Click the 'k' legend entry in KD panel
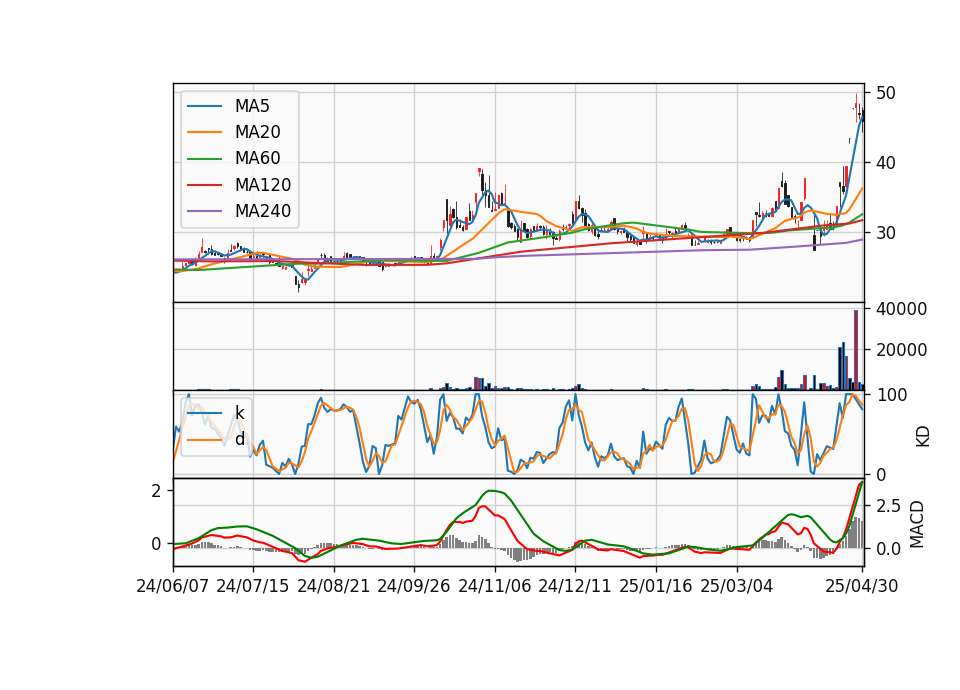The height and width of the screenshot is (690, 960). (239, 413)
